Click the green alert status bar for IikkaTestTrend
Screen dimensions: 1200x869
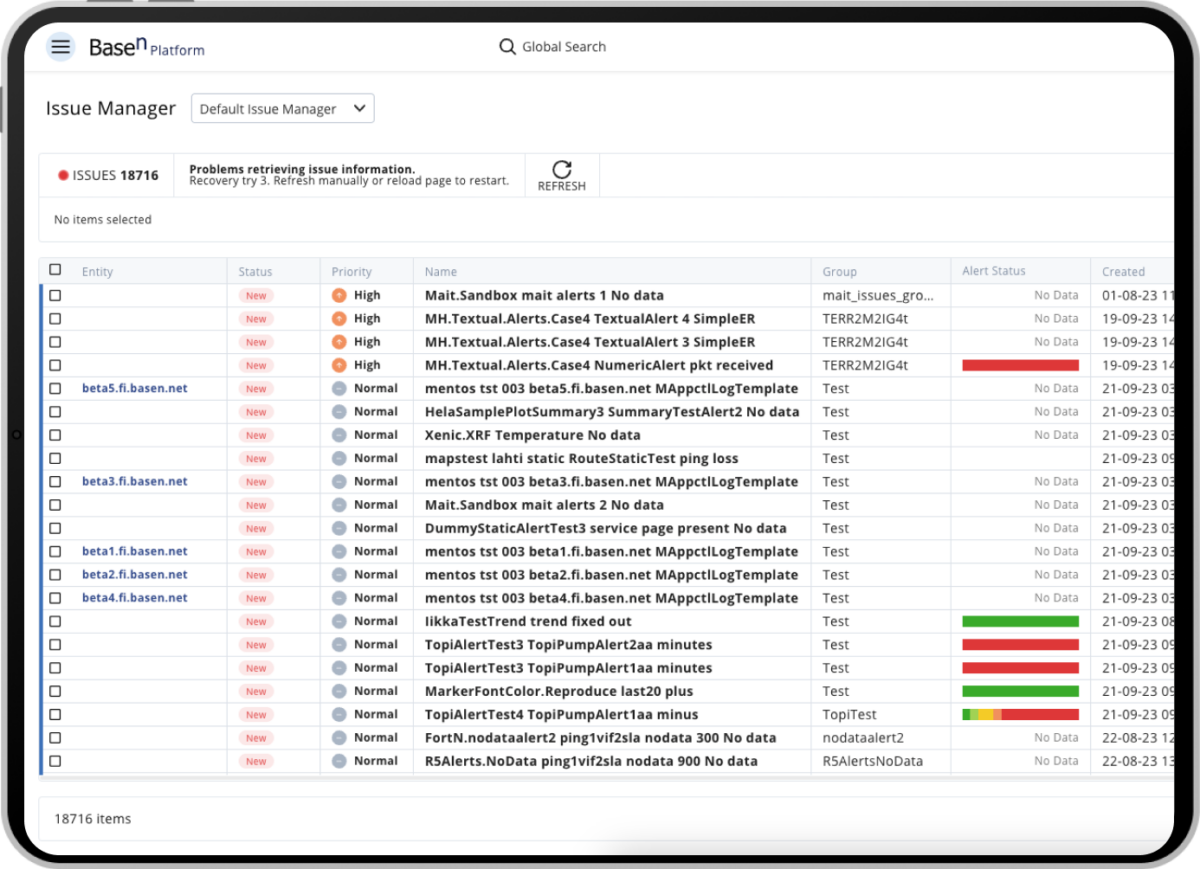[x=1019, y=620]
